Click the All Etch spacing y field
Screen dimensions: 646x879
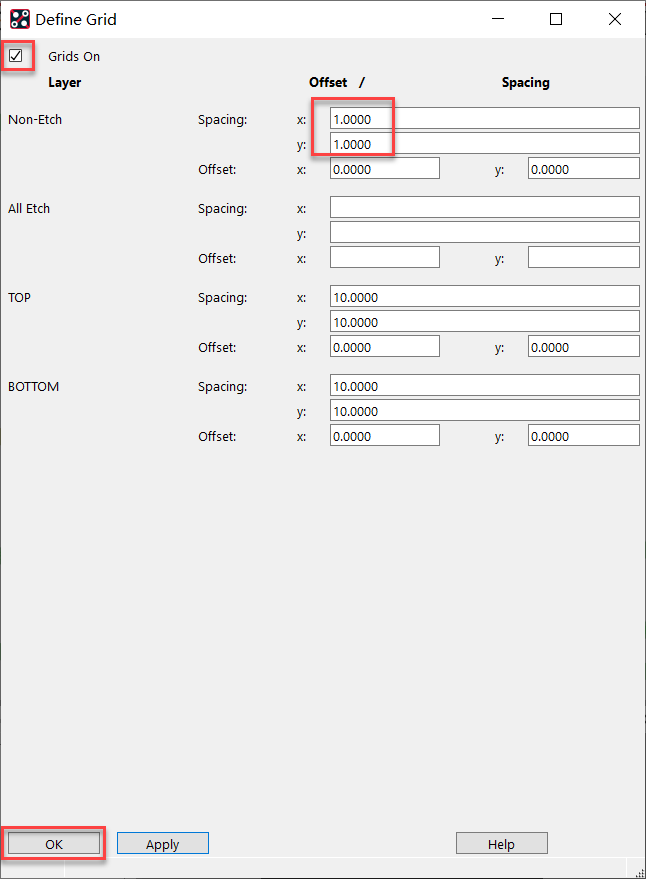point(484,233)
